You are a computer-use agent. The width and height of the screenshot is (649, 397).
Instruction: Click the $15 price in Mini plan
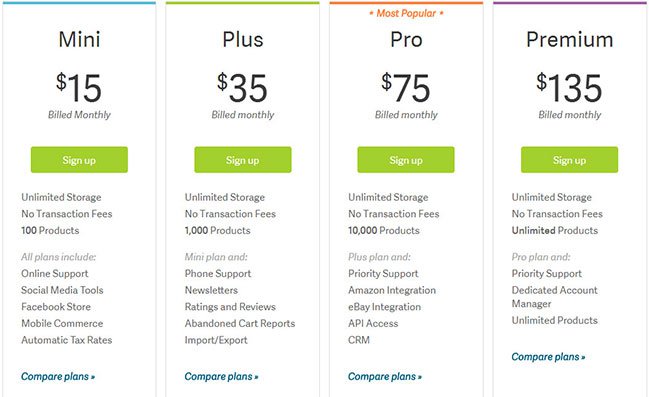[x=79, y=87]
